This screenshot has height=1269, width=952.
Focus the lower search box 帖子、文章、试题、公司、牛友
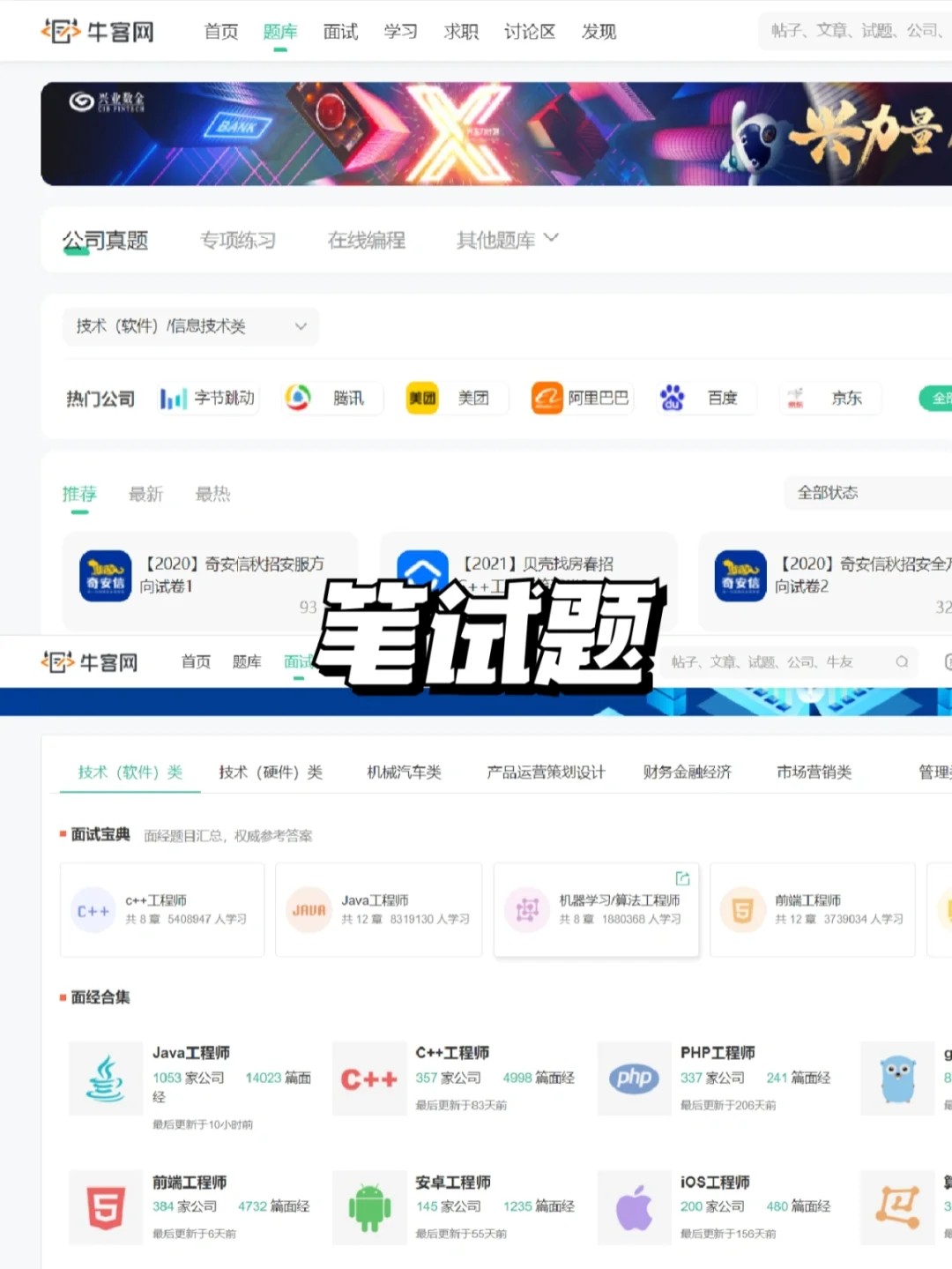pos(789,662)
